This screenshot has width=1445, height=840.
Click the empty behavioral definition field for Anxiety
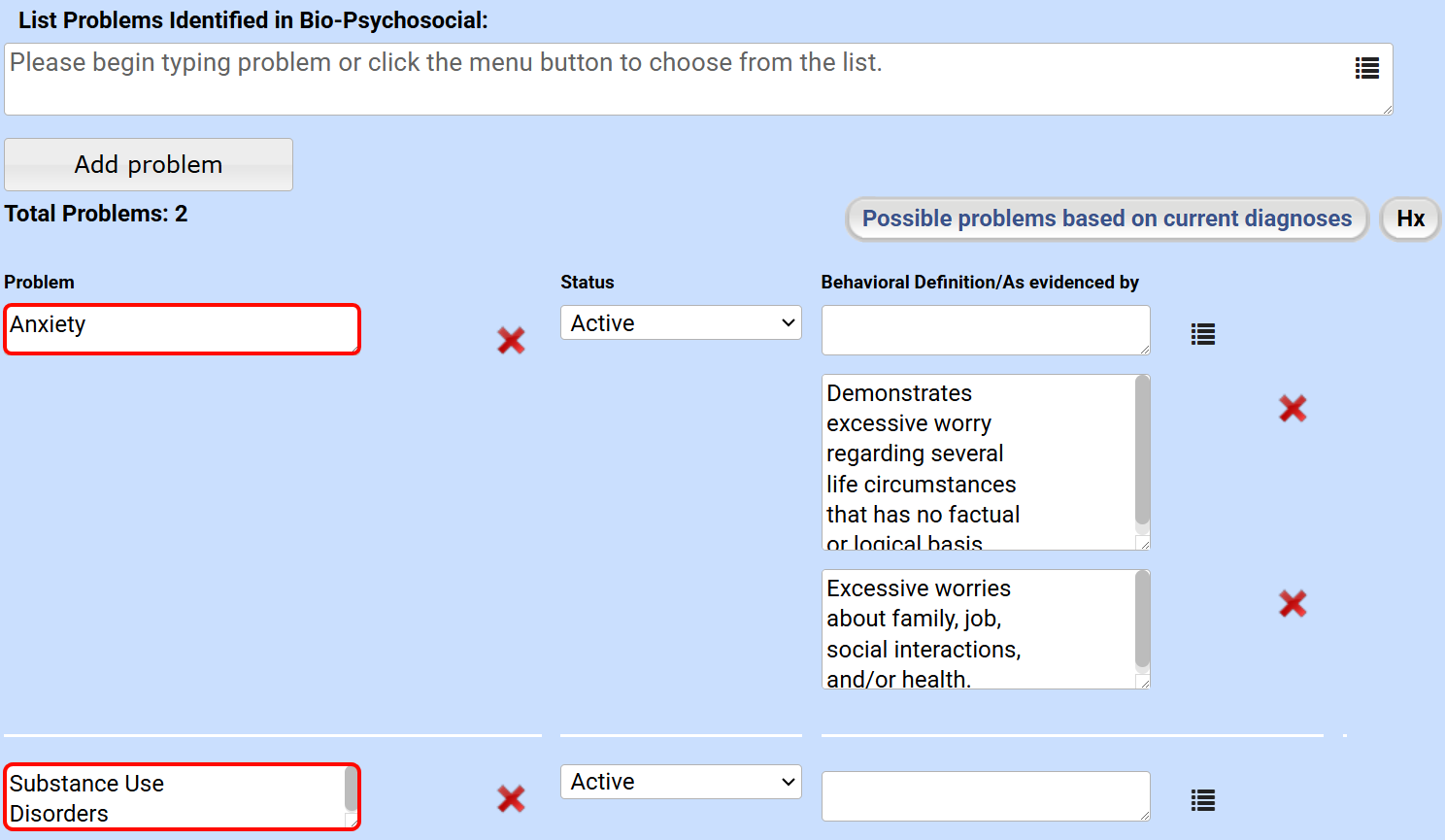pyautogui.click(x=985, y=330)
